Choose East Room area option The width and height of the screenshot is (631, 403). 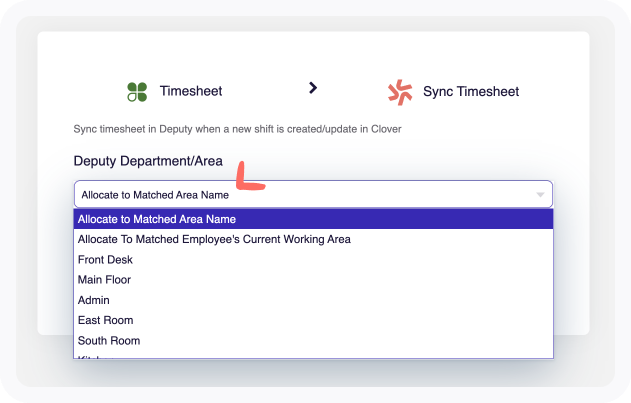(313, 320)
